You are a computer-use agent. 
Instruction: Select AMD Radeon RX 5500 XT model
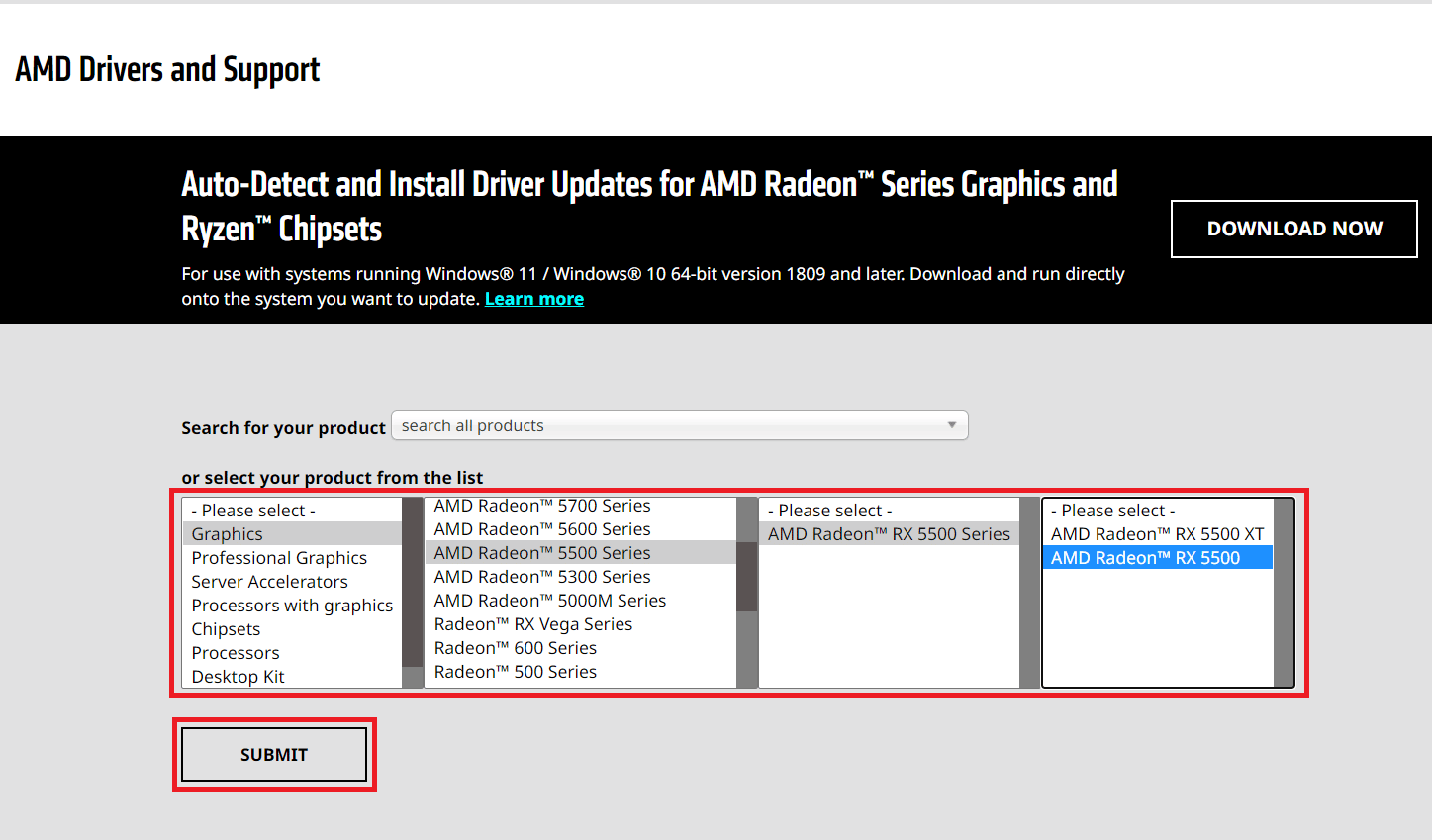tap(1158, 534)
